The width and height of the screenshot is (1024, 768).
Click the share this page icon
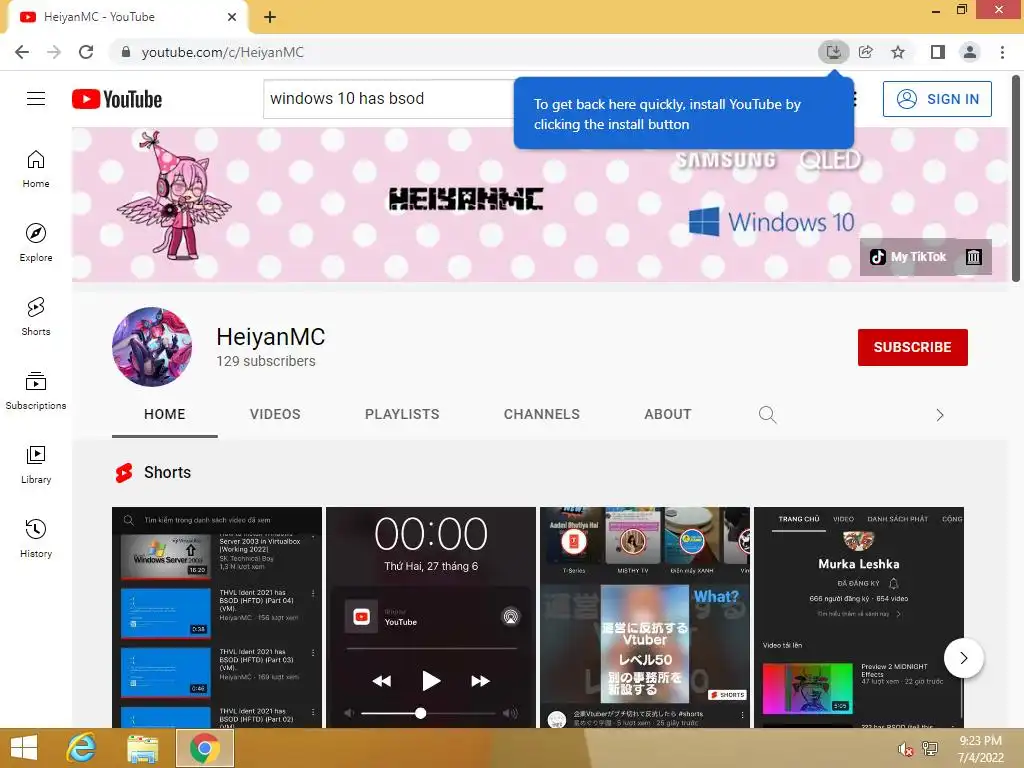pos(866,52)
